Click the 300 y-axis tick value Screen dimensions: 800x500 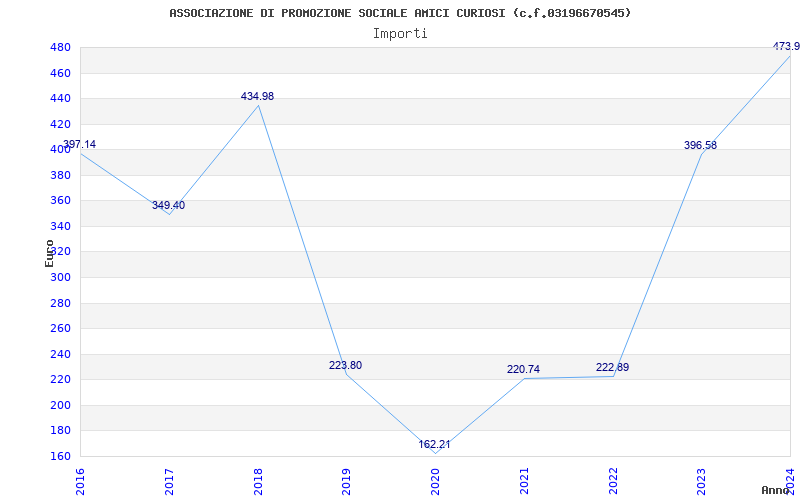click(60, 278)
